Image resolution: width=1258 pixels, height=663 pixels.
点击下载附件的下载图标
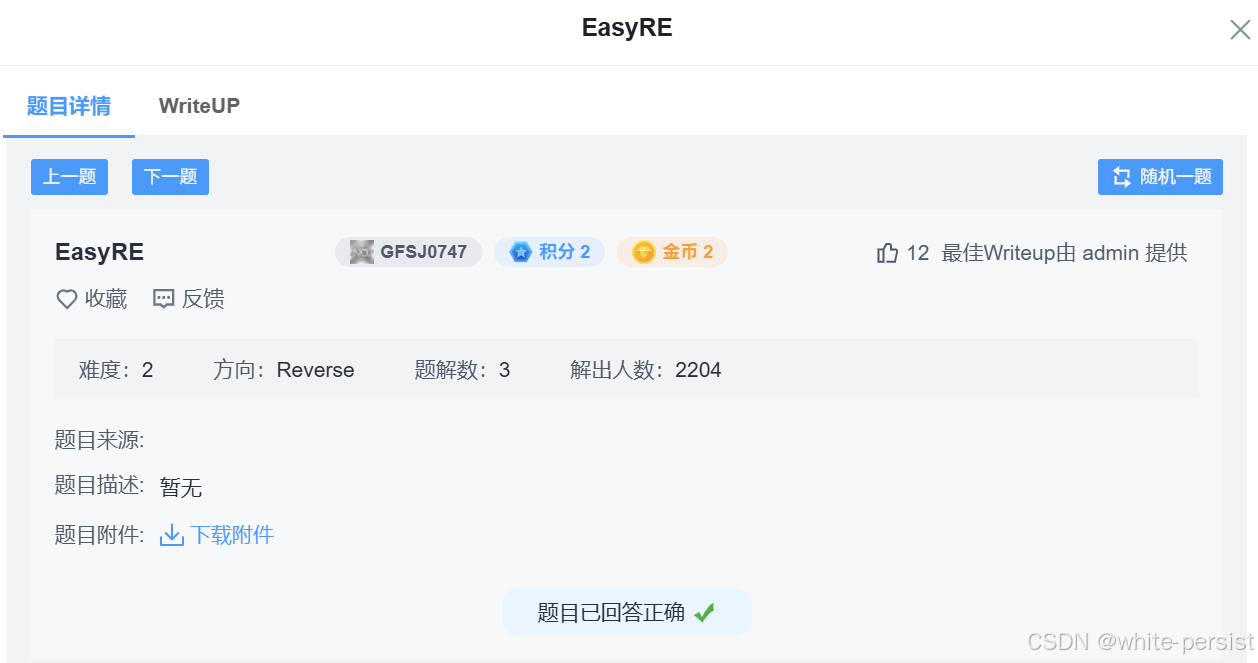170,535
